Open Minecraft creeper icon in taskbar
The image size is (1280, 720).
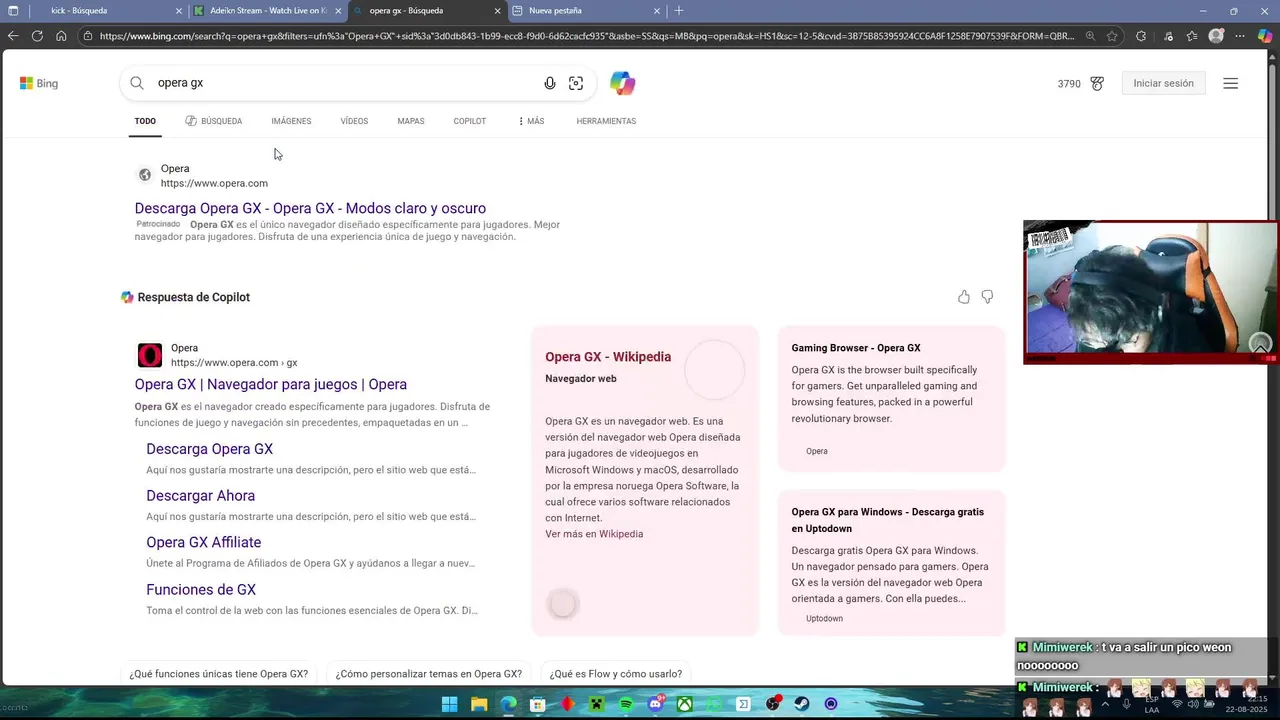coord(597,704)
